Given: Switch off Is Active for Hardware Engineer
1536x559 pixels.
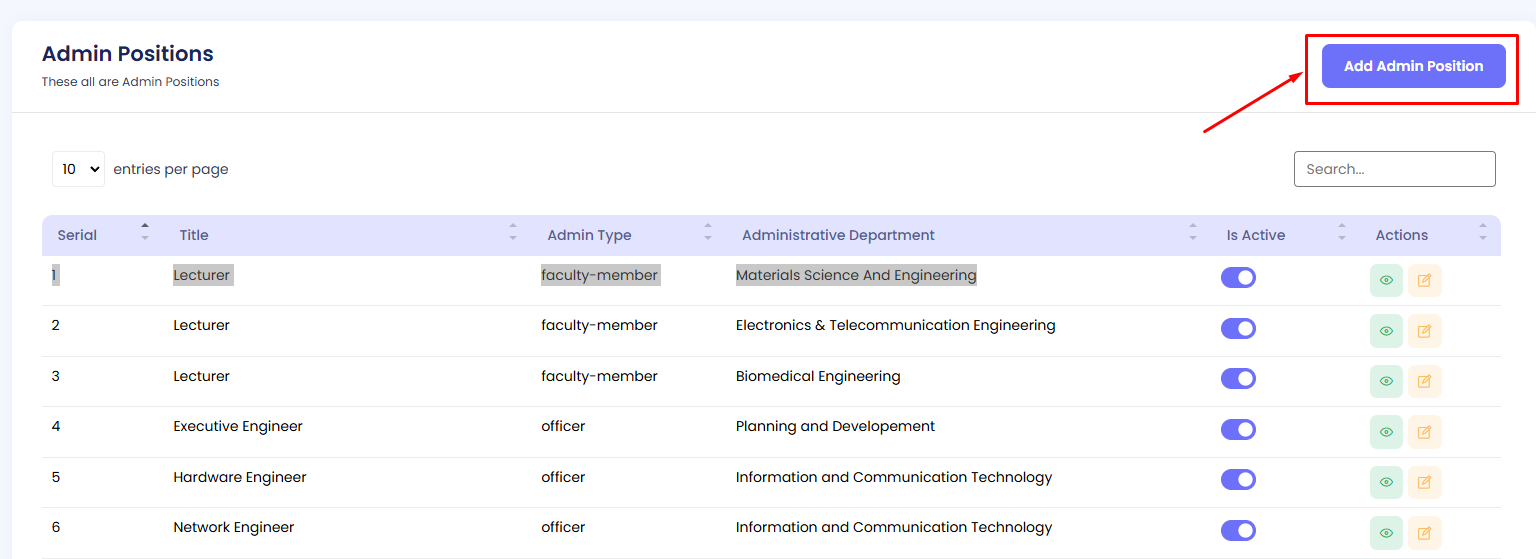Looking at the screenshot, I should (1238, 480).
